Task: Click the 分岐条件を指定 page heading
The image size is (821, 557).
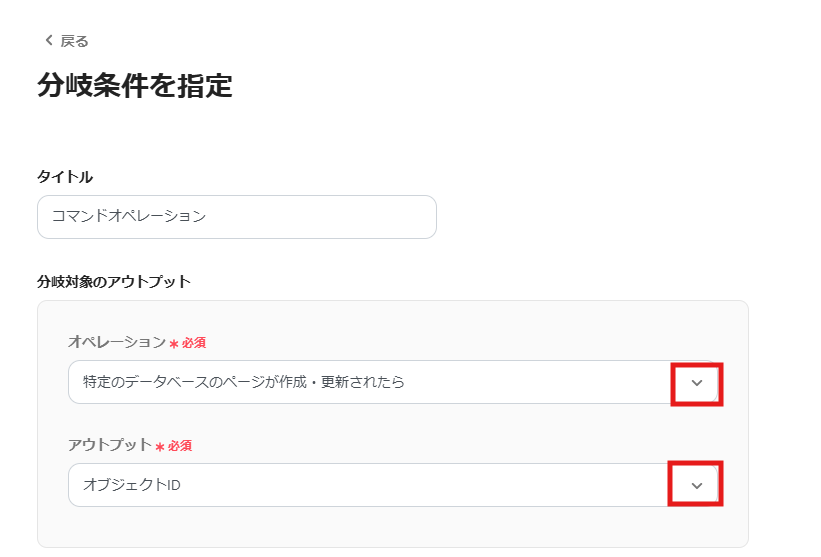Action: click(x=135, y=86)
